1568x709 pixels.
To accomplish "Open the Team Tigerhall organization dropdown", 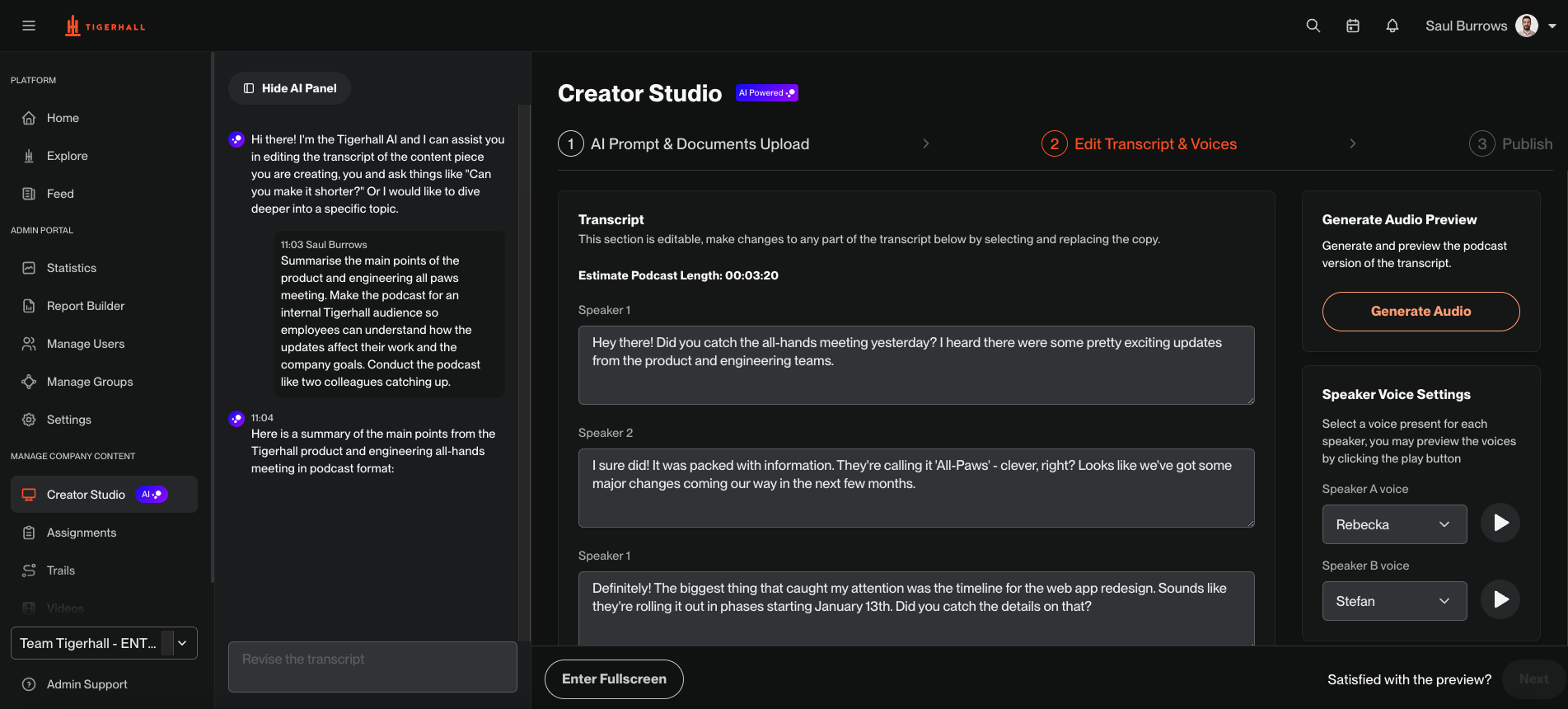I will click(x=104, y=643).
